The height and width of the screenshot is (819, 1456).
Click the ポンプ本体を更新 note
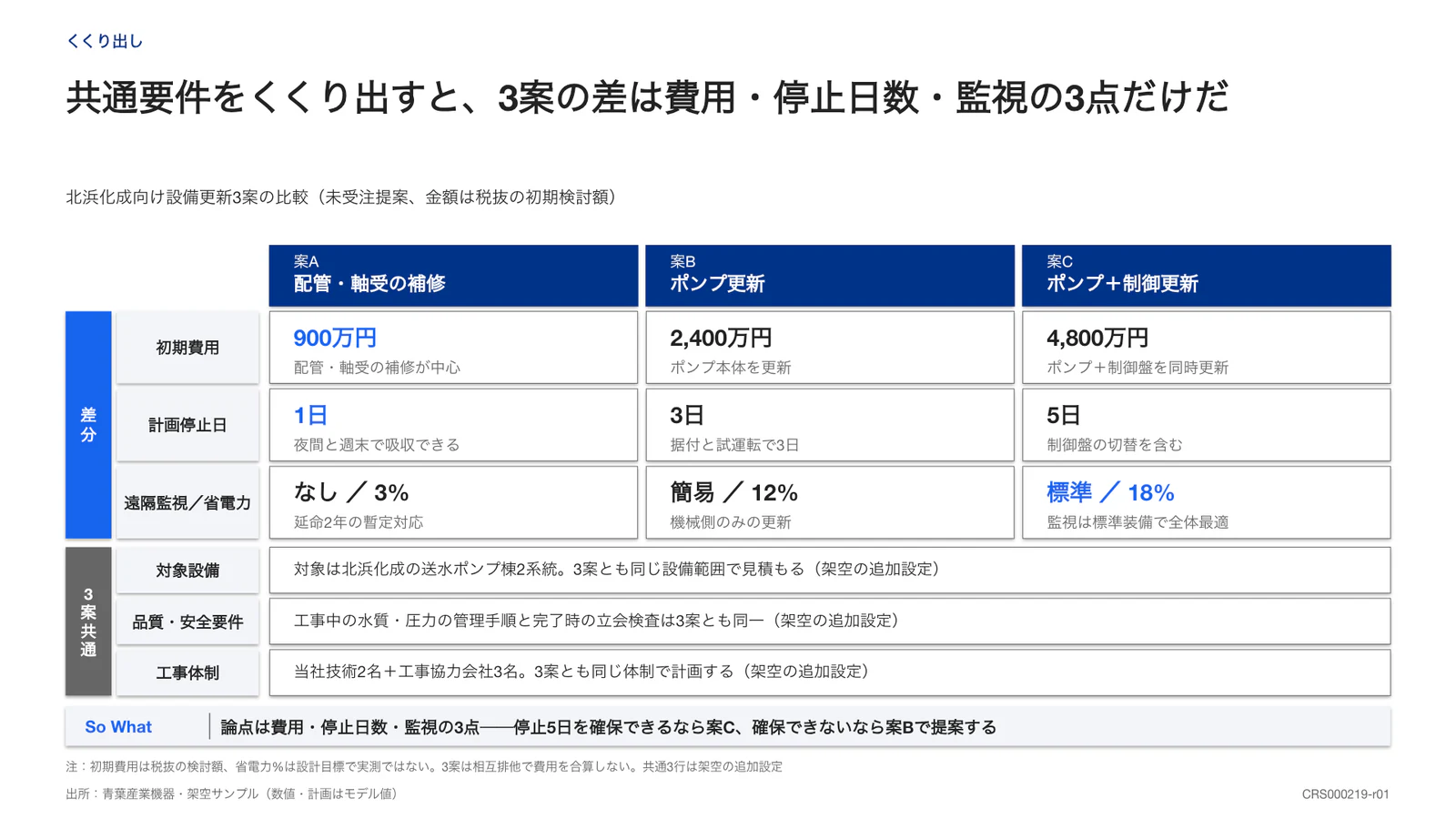[731, 368]
